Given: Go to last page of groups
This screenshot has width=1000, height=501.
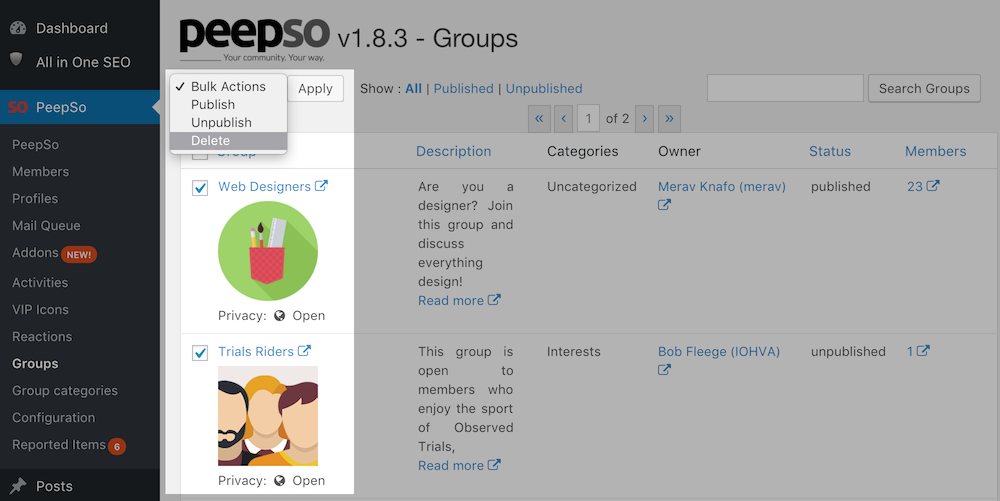Looking at the screenshot, I should click(x=669, y=119).
